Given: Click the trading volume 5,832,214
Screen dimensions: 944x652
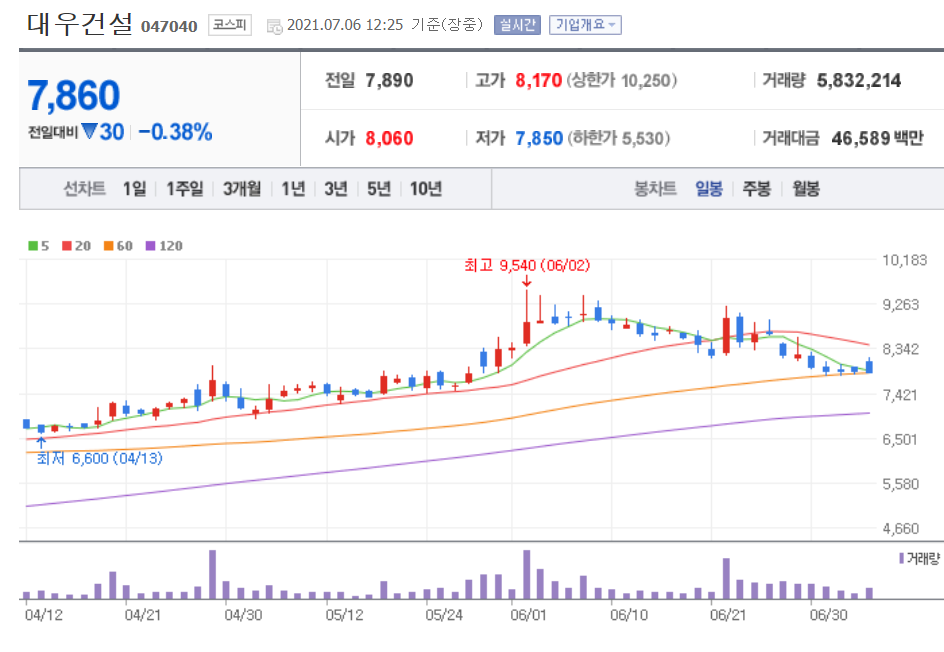Looking at the screenshot, I should point(859,80).
